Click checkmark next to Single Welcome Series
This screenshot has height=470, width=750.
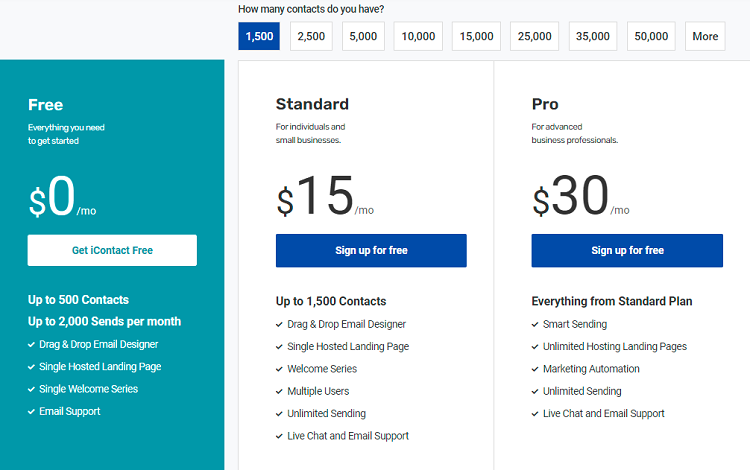click(x=31, y=389)
